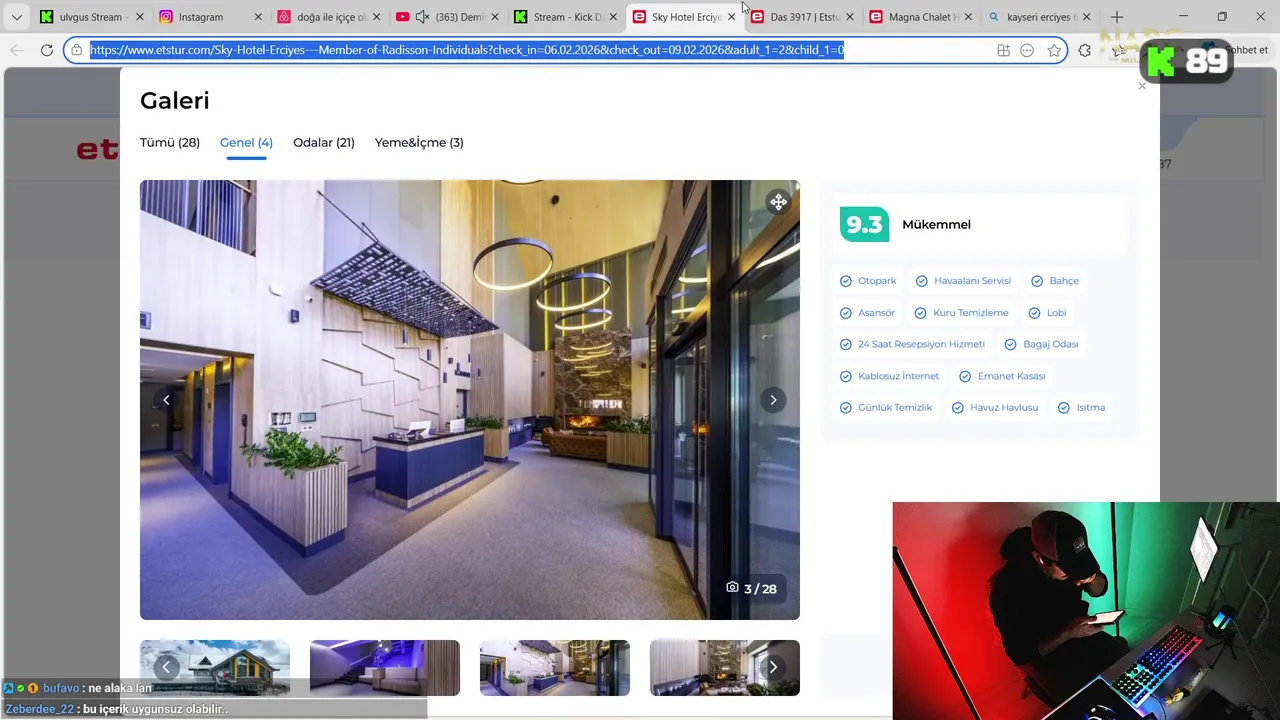Click the address bar circular dots icon

click(1027, 50)
